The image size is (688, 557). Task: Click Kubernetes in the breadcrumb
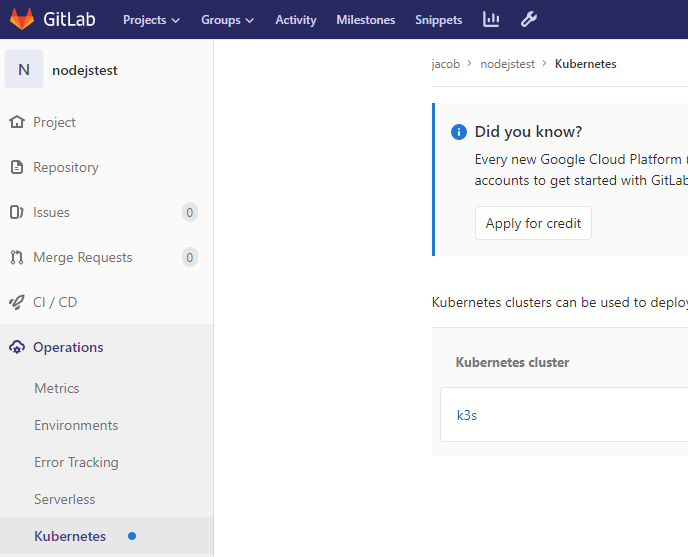click(585, 64)
